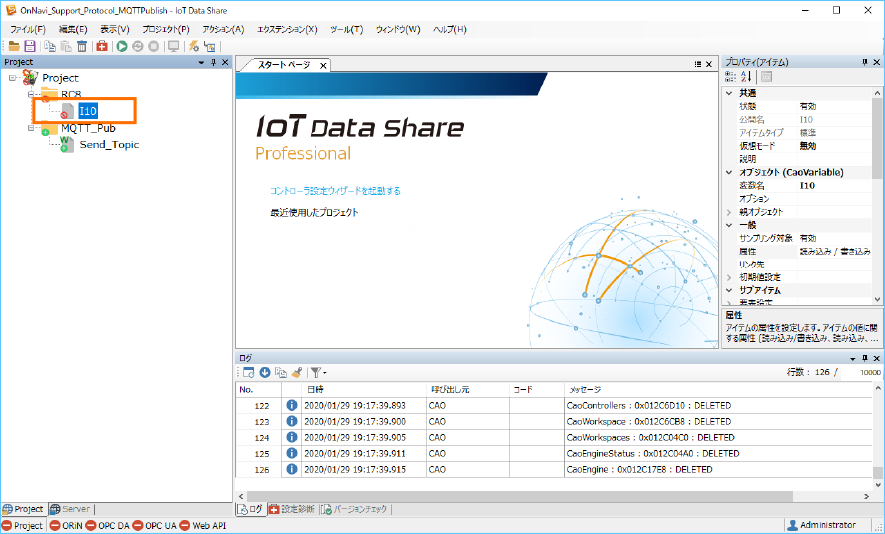Pin the log panel
This screenshot has width=885, height=534.
coord(865,358)
